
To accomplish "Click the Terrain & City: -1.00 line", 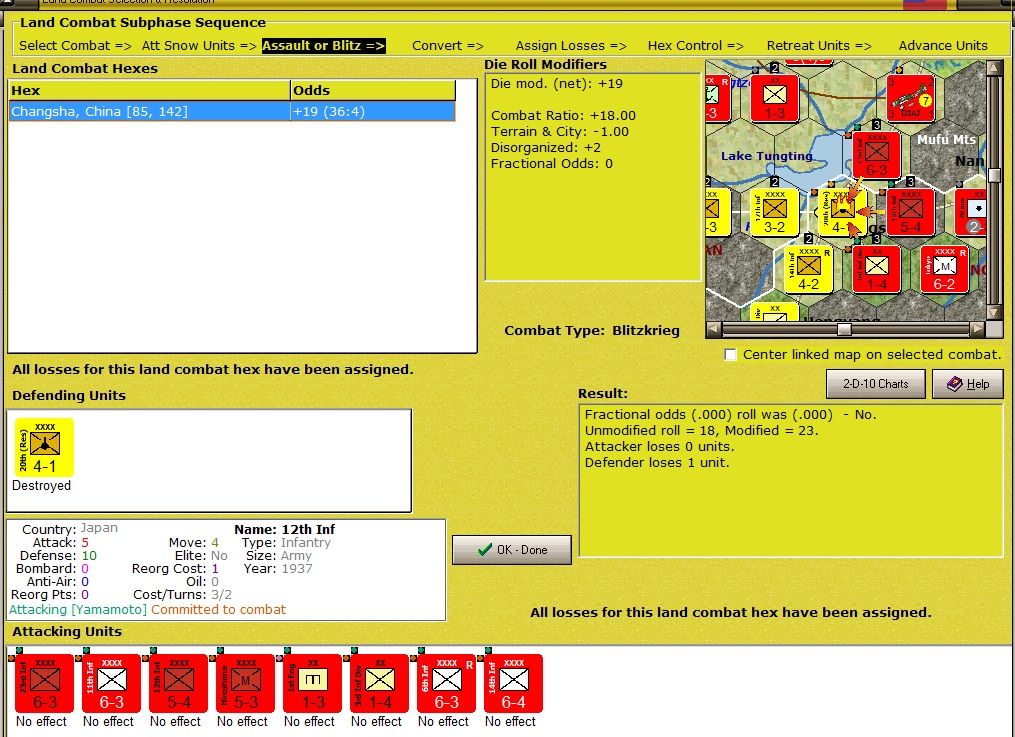I will 560,131.
